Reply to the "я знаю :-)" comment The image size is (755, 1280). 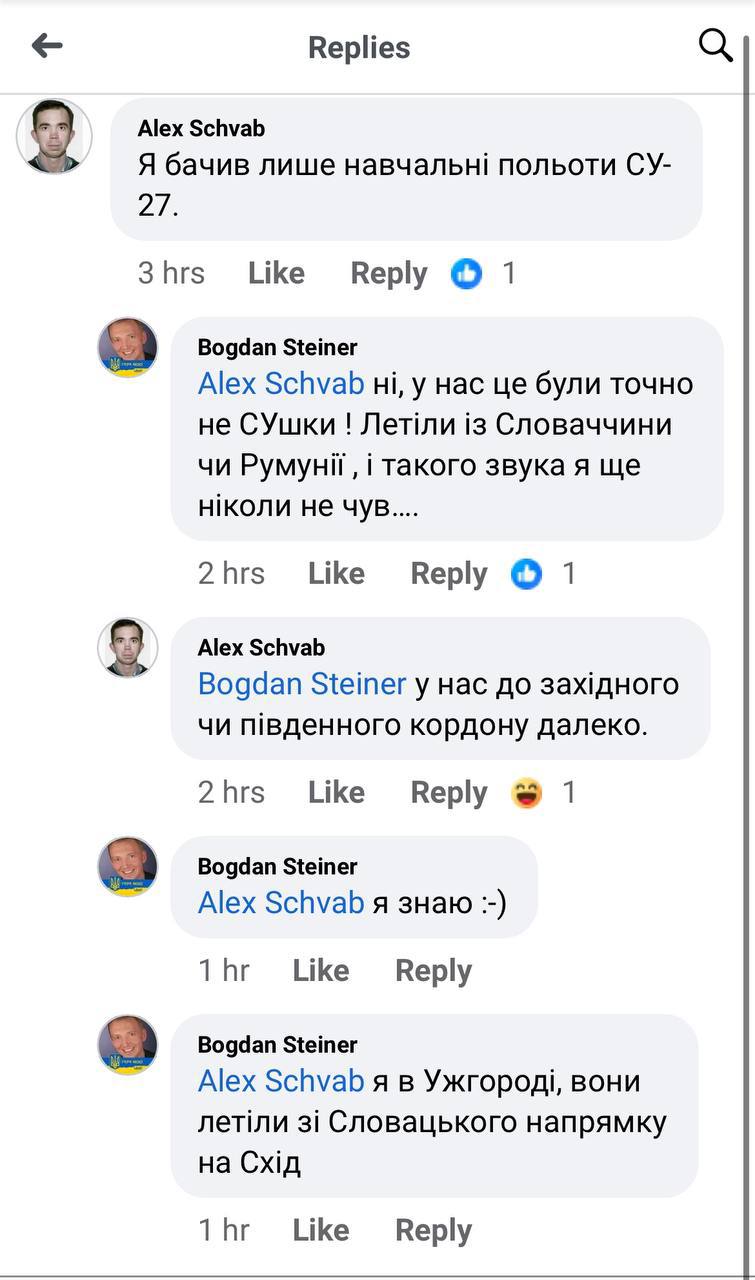tap(433, 970)
